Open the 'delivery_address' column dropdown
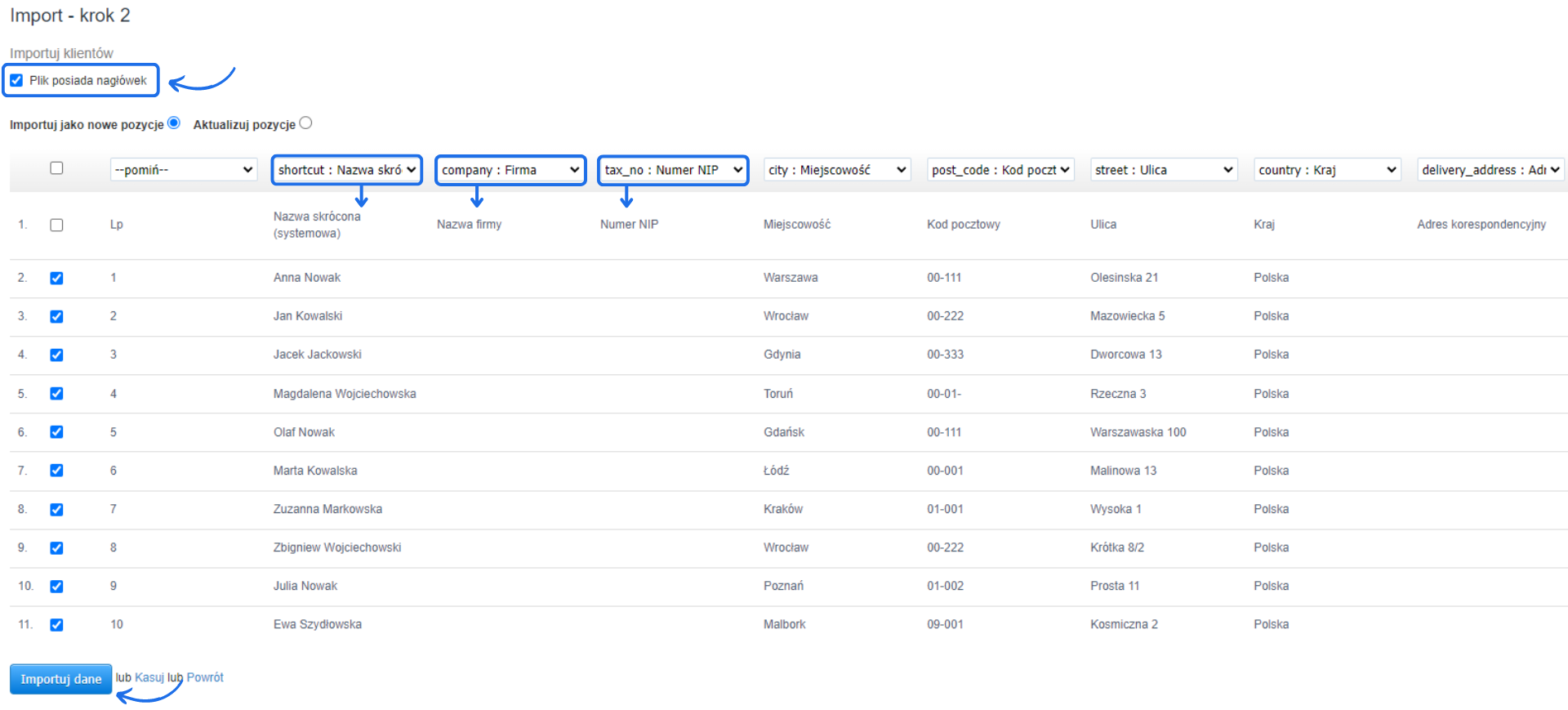The height and width of the screenshot is (710, 1568). 1490,170
